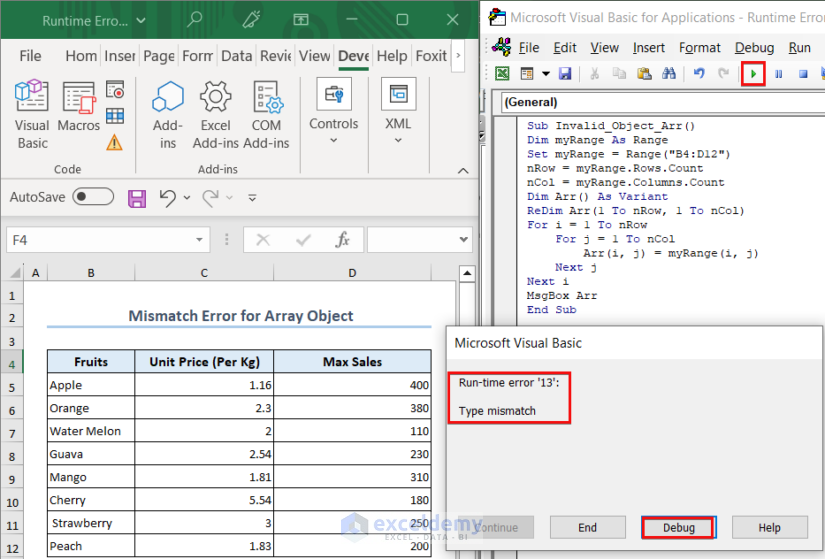Open Insert UserForm dropdown arrow in VBA

[x=546, y=74]
